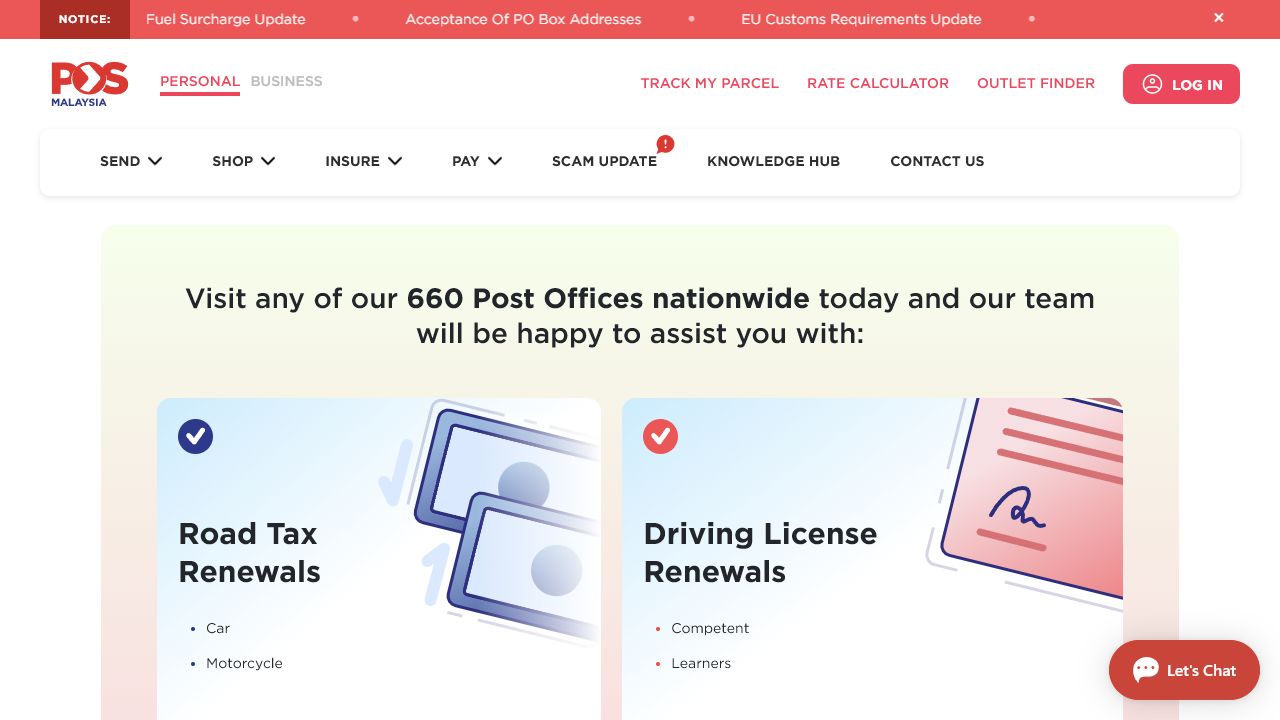This screenshot has height=720, width=1280.
Task: Click the user icon in Log In button
Action: (x=1152, y=84)
